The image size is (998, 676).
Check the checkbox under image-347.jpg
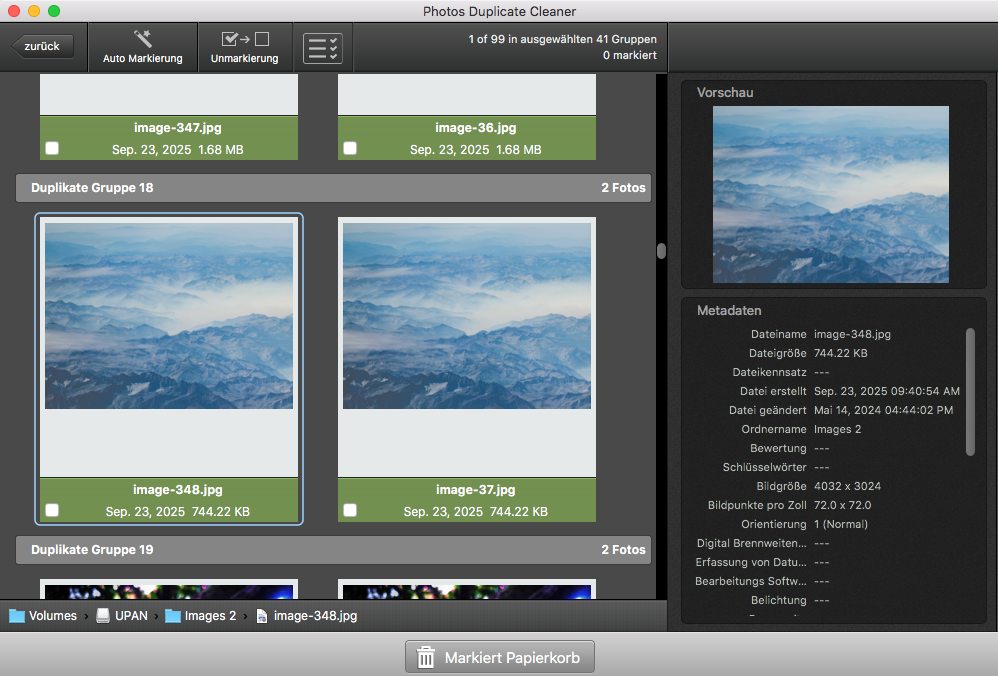click(52, 147)
